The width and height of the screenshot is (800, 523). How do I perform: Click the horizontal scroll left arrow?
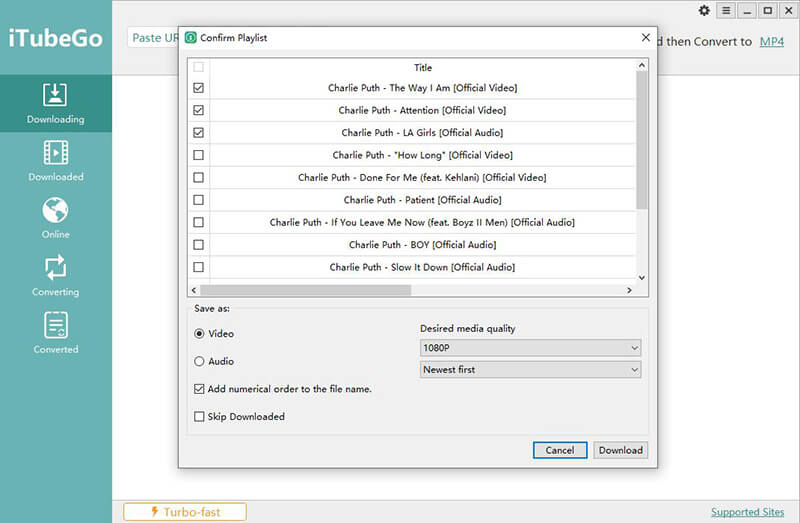(194, 290)
